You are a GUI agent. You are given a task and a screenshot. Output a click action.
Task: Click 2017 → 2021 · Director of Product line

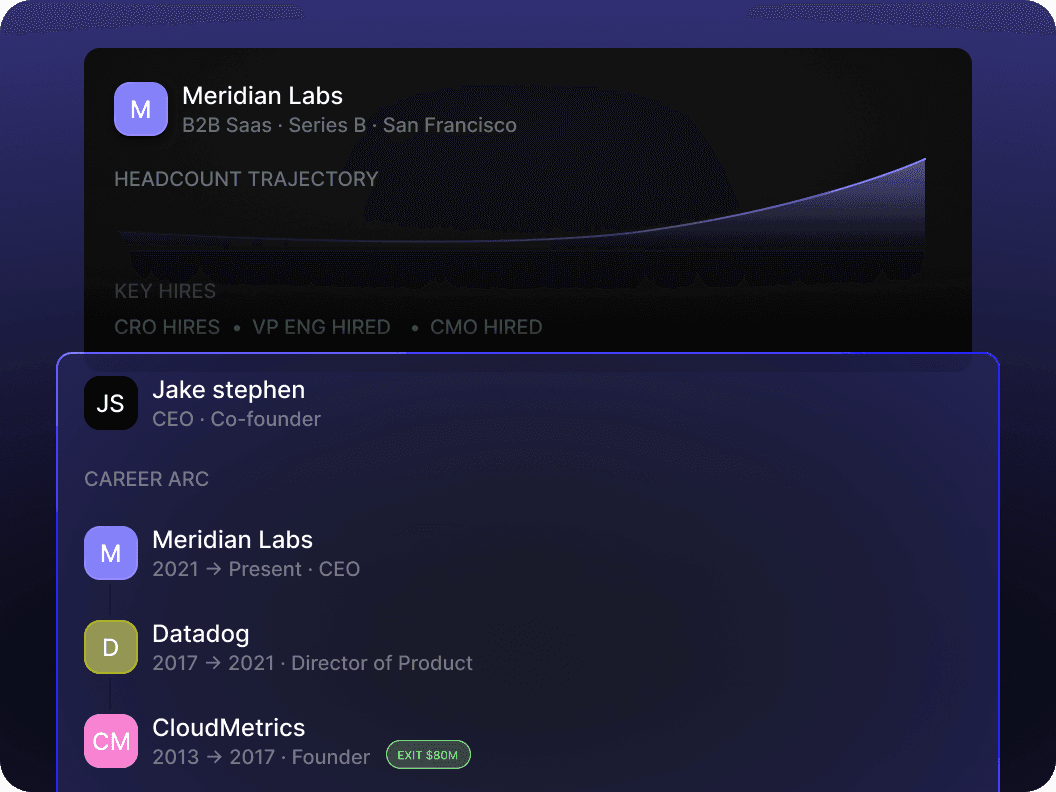point(312,663)
